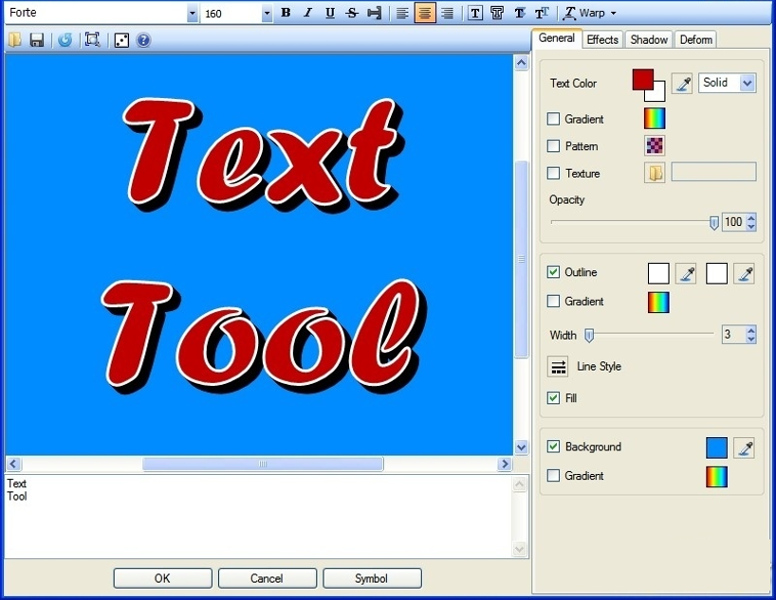Toggle Bold formatting
The width and height of the screenshot is (776, 600).
286,13
